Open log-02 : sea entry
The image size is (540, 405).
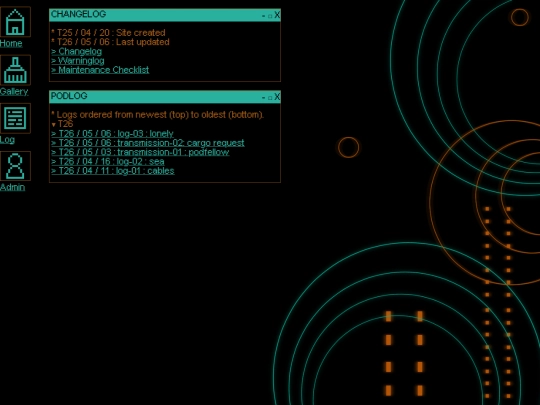coord(108,162)
